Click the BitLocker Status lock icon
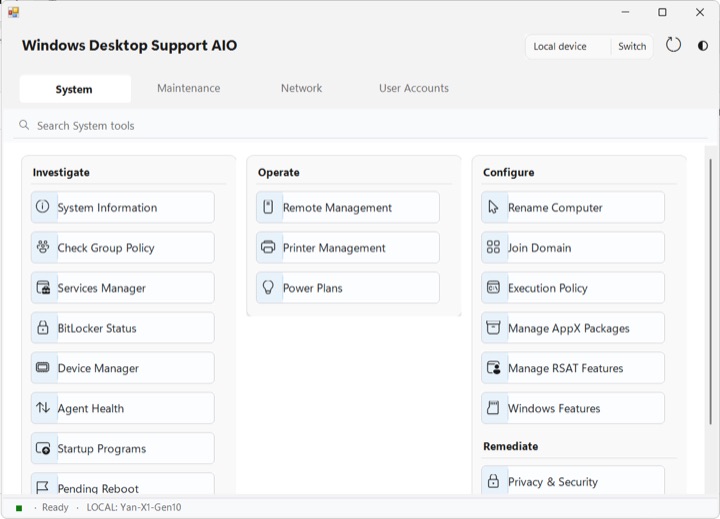720x519 pixels. [x=43, y=327]
